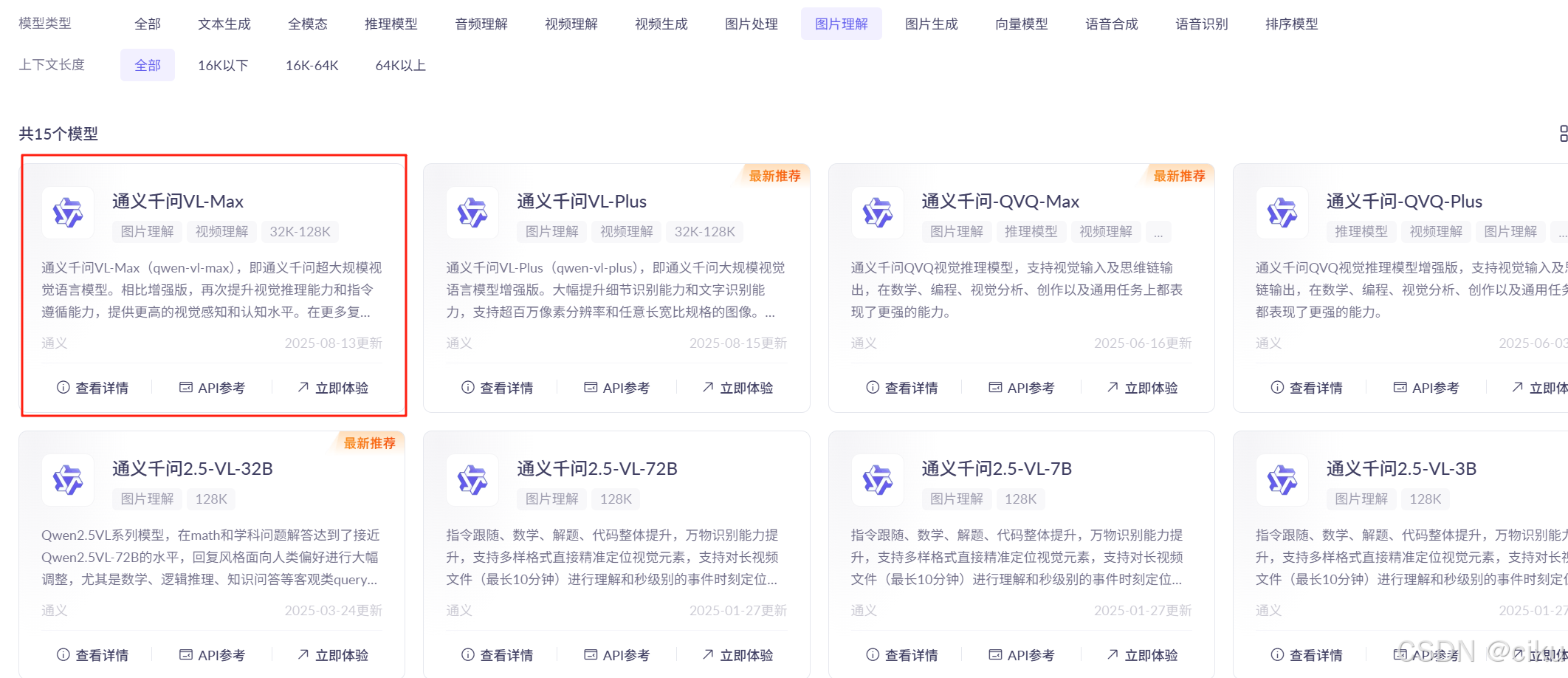Click 立即体验 for 通义千问VL-Max
Image resolution: width=1568 pixels, height=678 pixels.
point(333,388)
